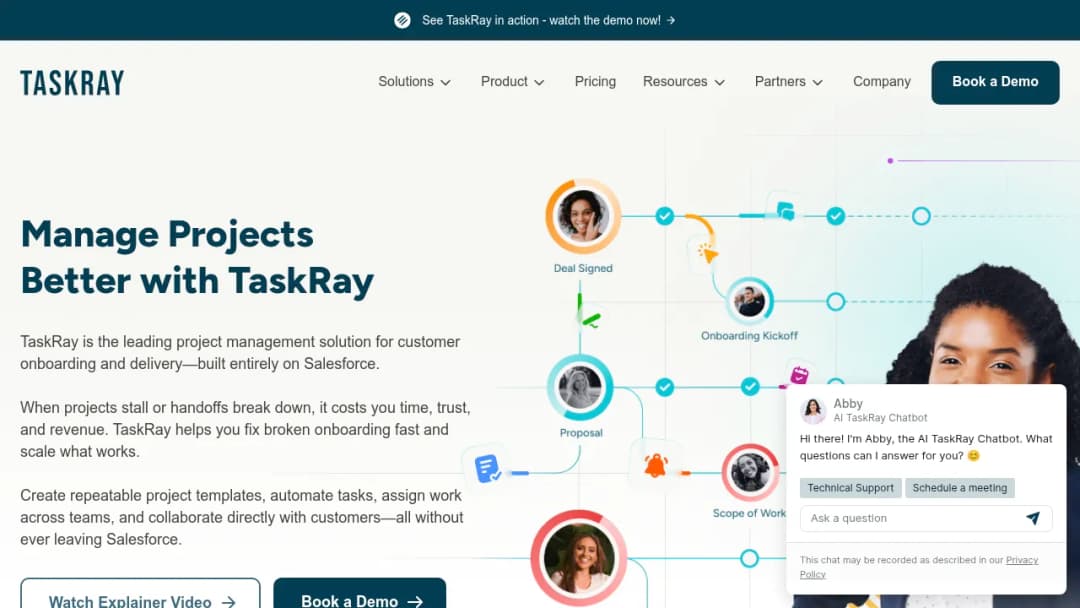Click the purple dot timeline marker
The height and width of the screenshot is (608, 1080).
coord(891,160)
